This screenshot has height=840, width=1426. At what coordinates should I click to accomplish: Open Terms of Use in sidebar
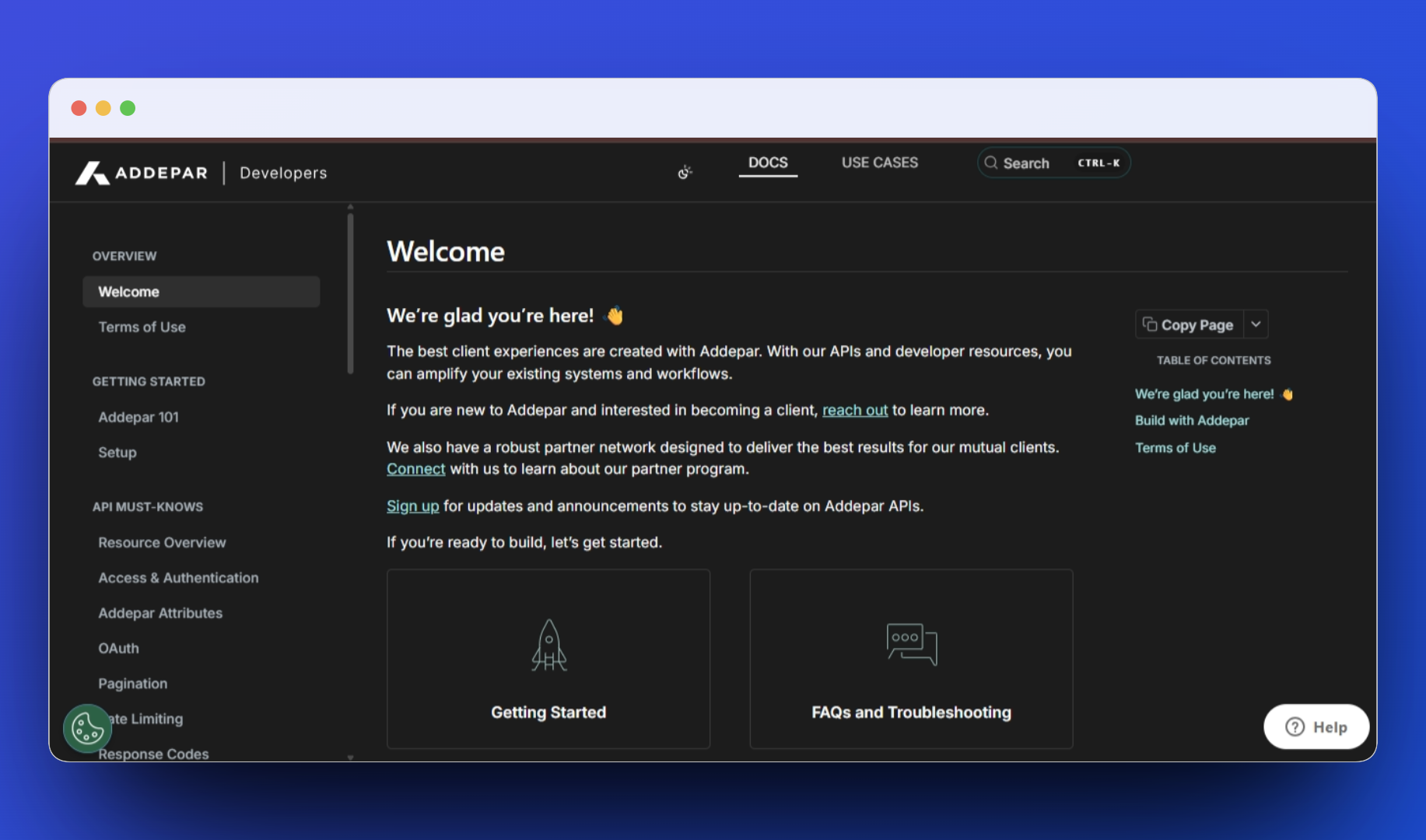[x=142, y=327]
